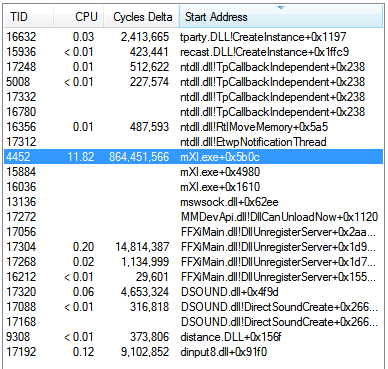The image size is (388, 369).
Task: Sort by the CPU column header
Action: pos(78,17)
